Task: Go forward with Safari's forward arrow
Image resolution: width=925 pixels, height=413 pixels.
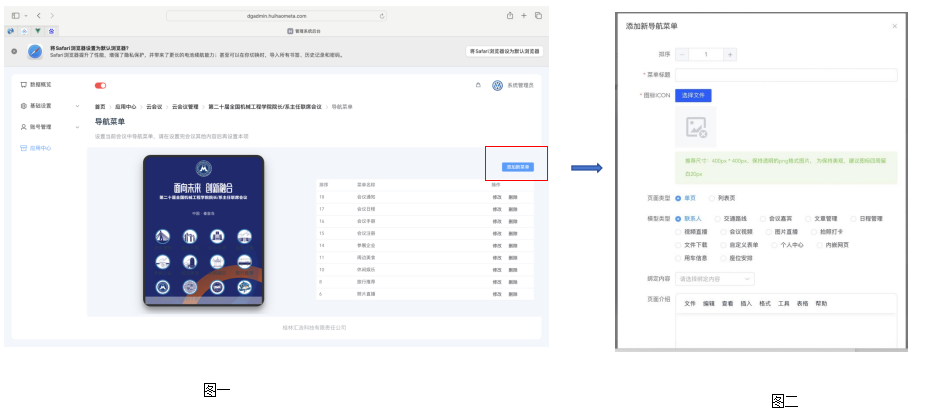Action: pos(52,16)
